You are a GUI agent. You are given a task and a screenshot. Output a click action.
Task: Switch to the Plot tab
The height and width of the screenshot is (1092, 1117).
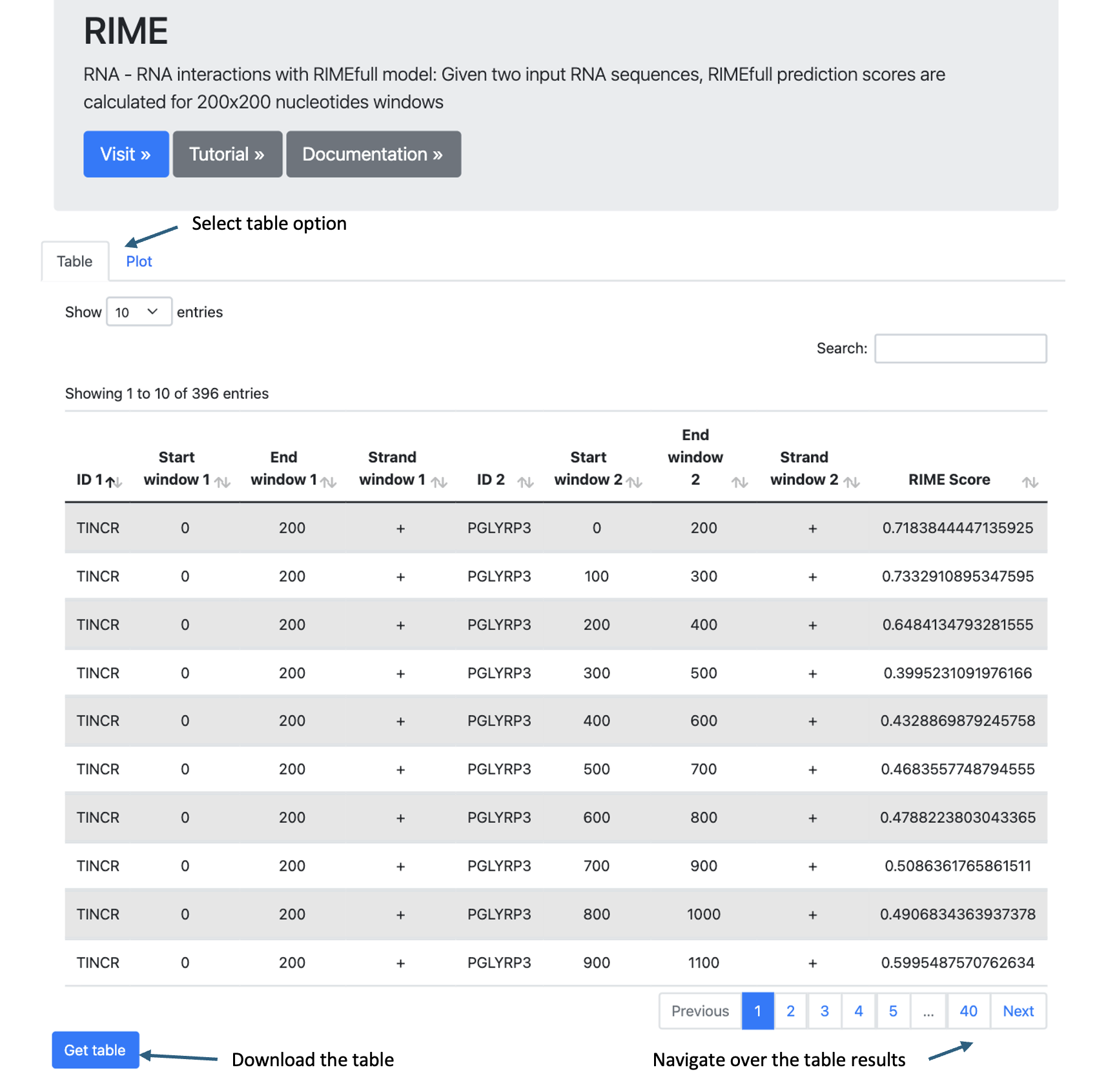[x=139, y=261]
